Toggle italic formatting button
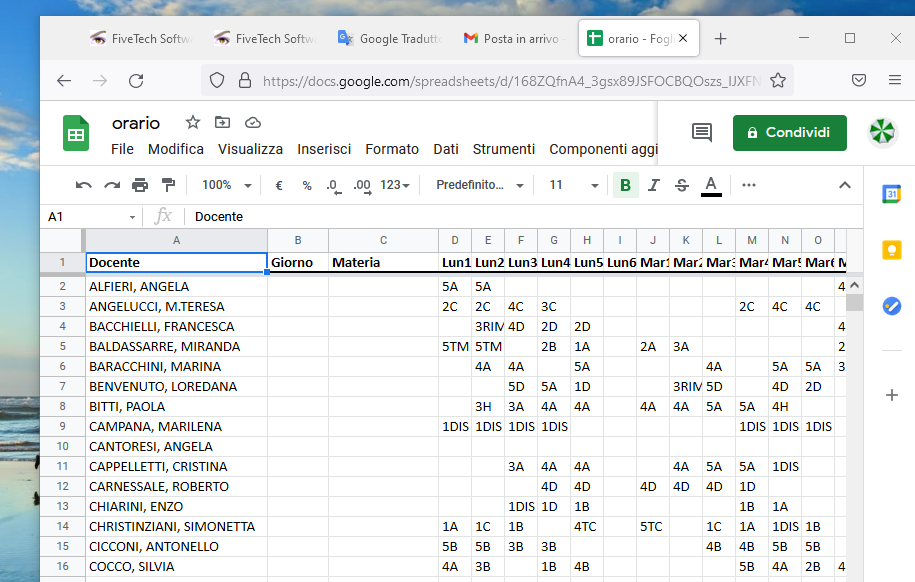915x582 pixels. pyautogui.click(x=654, y=186)
